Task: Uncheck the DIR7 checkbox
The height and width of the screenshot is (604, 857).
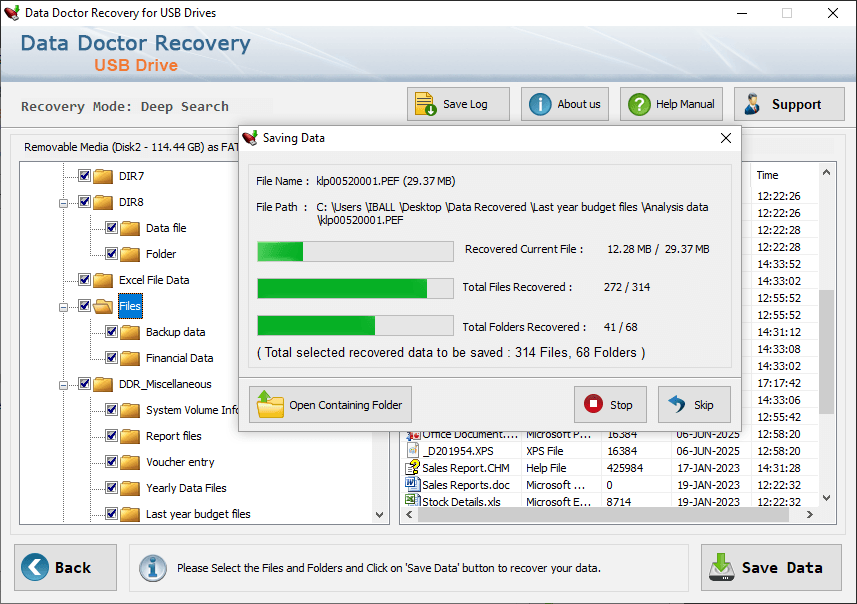Action: click(84, 175)
